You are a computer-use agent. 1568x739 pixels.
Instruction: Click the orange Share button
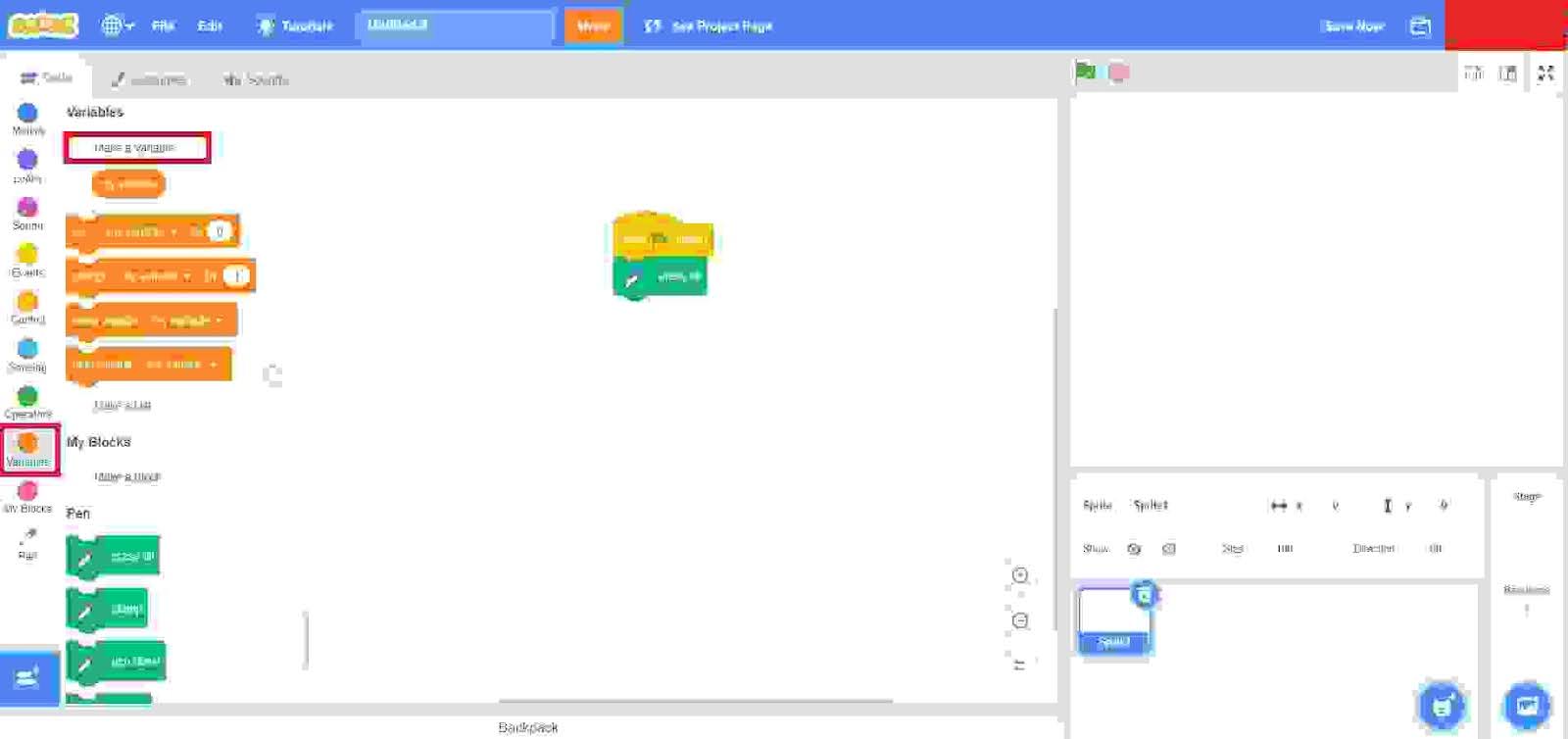(x=593, y=25)
